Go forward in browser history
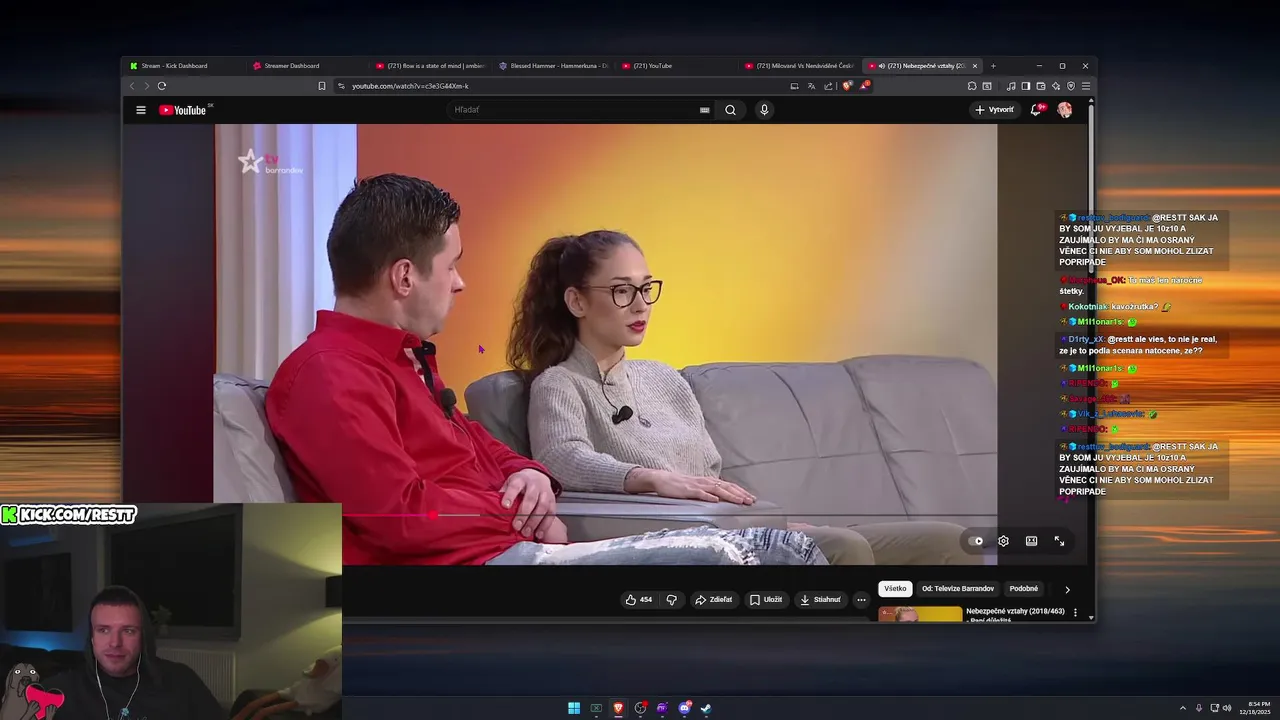The height and width of the screenshot is (720, 1280). pyautogui.click(x=146, y=86)
